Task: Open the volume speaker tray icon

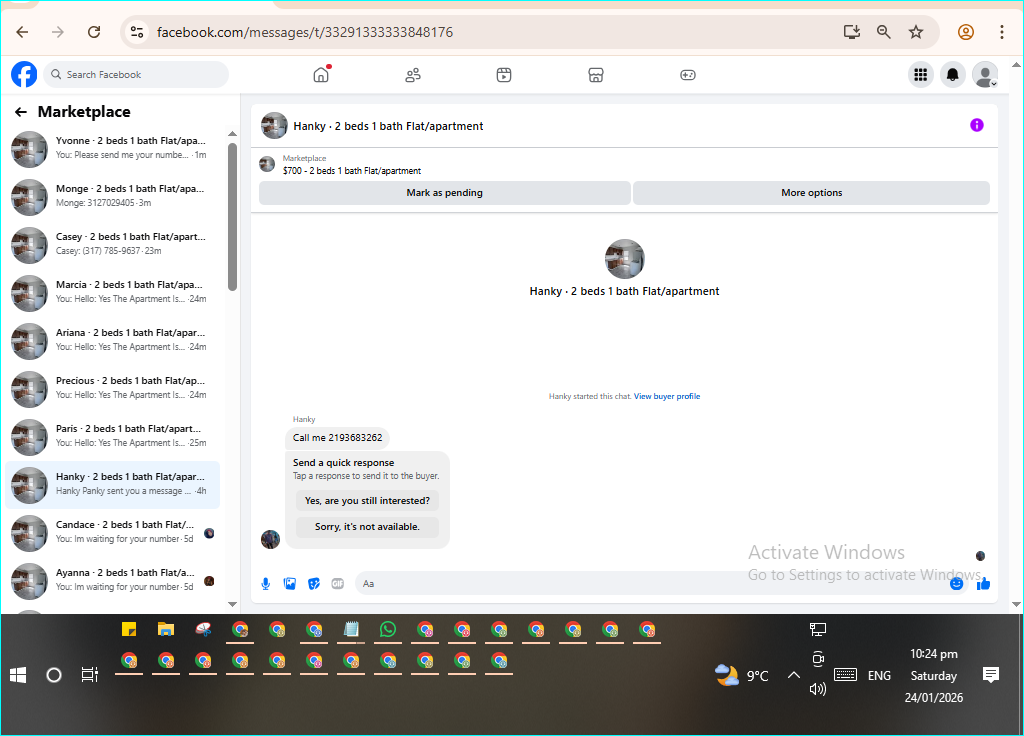Action: click(818, 689)
